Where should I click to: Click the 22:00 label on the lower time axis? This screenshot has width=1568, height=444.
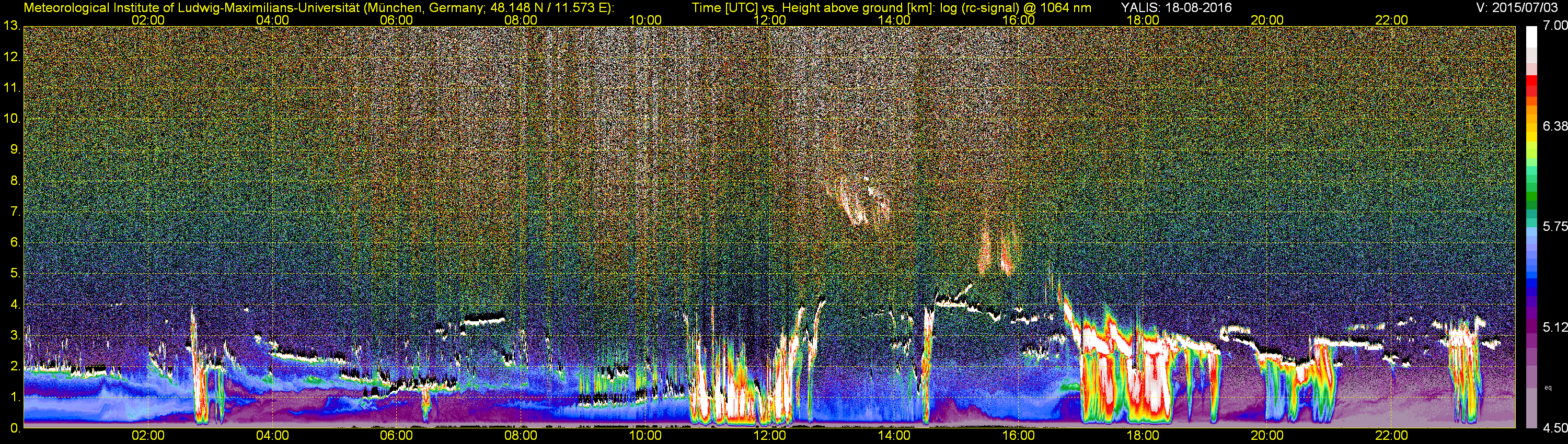click(1391, 436)
